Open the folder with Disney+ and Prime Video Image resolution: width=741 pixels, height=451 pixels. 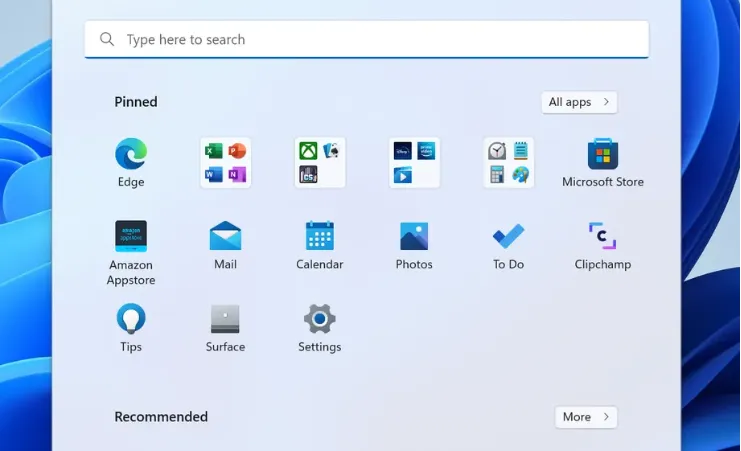click(414, 163)
